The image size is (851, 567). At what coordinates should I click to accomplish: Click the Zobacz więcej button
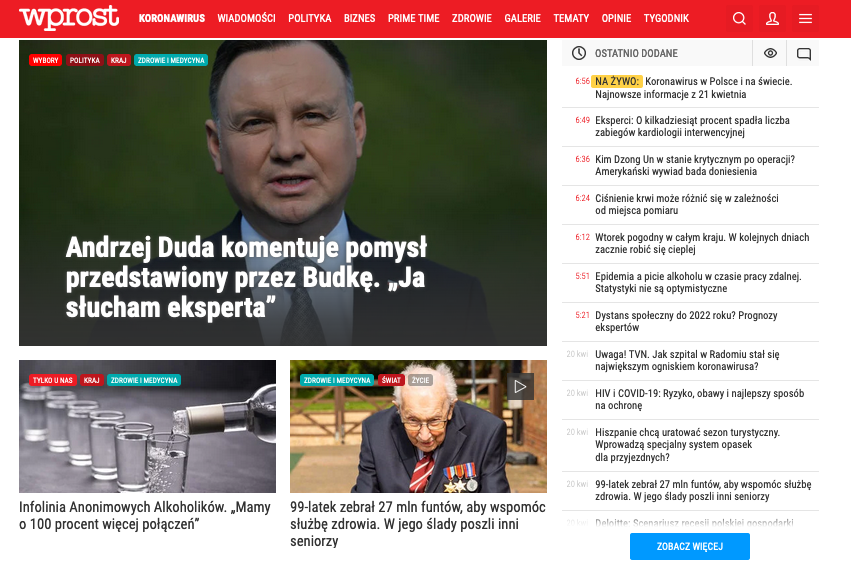[x=690, y=546]
